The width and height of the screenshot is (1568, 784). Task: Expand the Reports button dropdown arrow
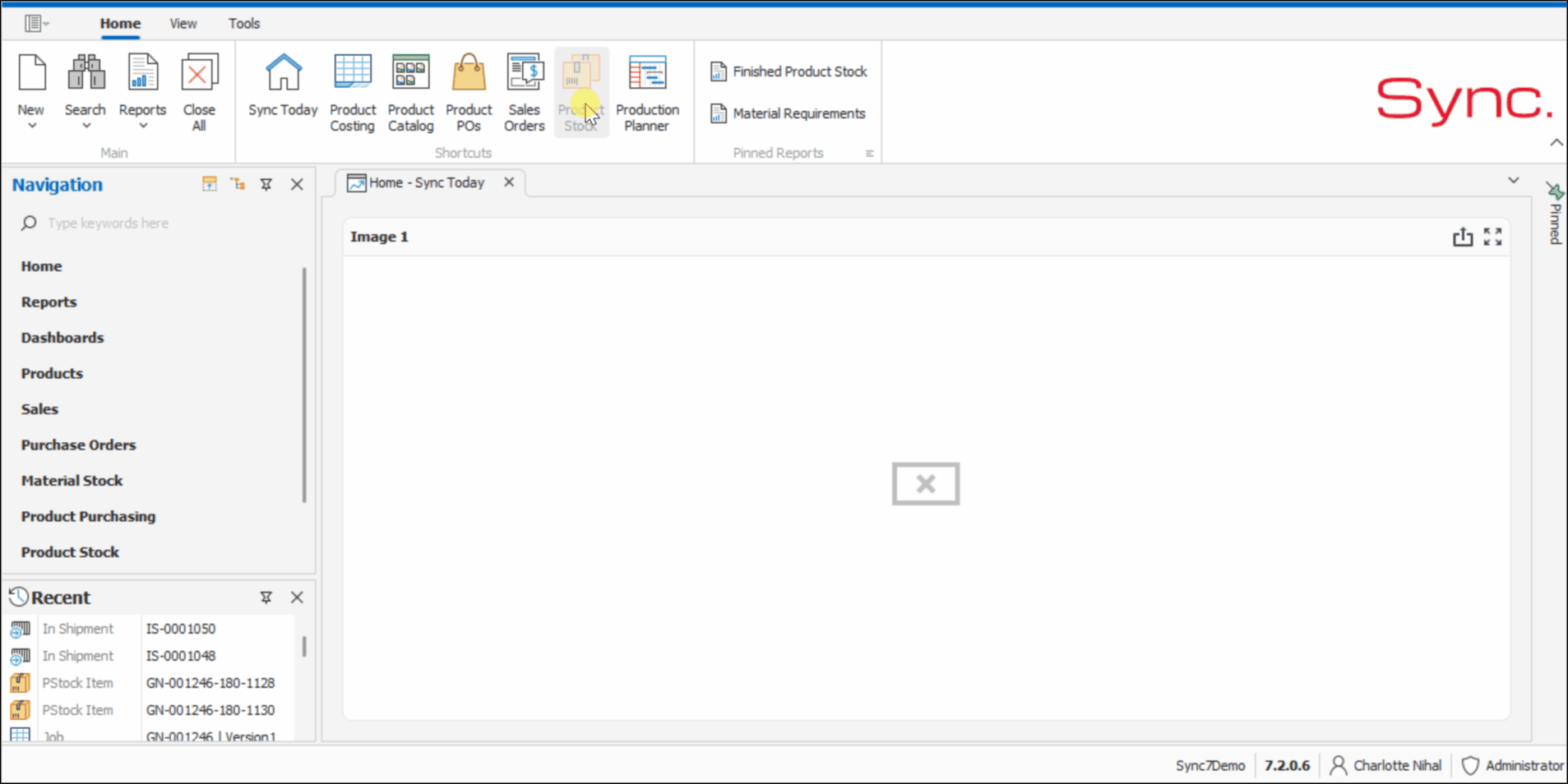(x=142, y=126)
